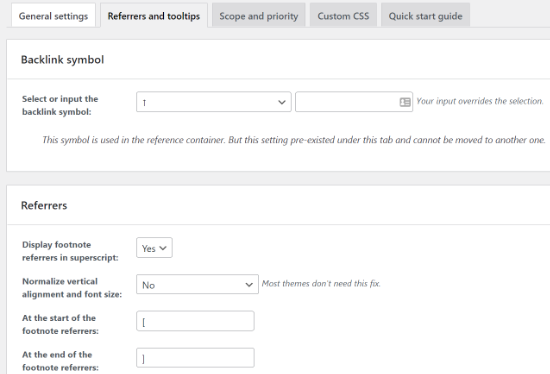Click the Referrers section heading

pyautogui.click(x=44, y=205)
